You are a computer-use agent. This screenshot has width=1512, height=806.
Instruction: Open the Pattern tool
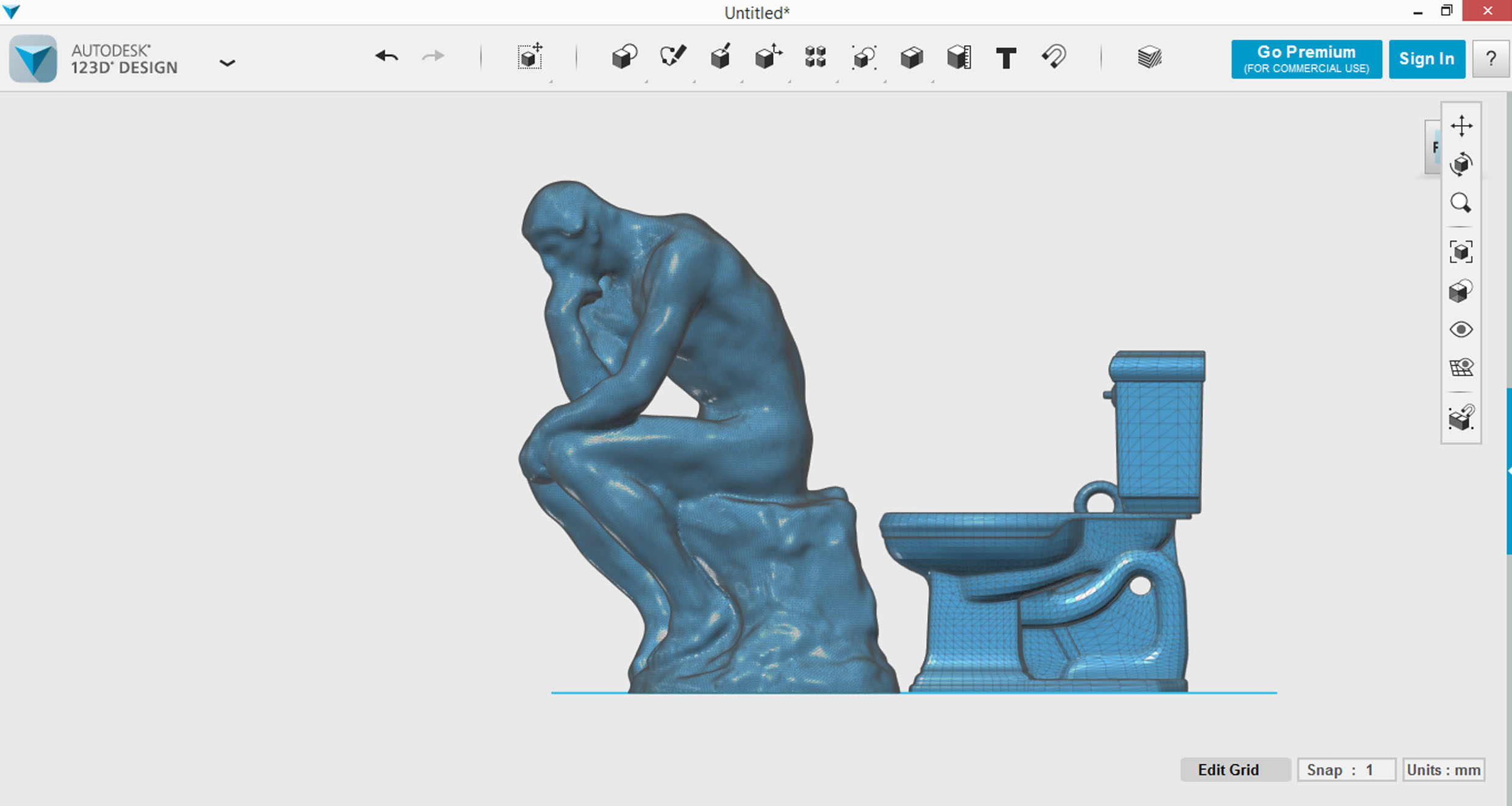coord(815,57)
